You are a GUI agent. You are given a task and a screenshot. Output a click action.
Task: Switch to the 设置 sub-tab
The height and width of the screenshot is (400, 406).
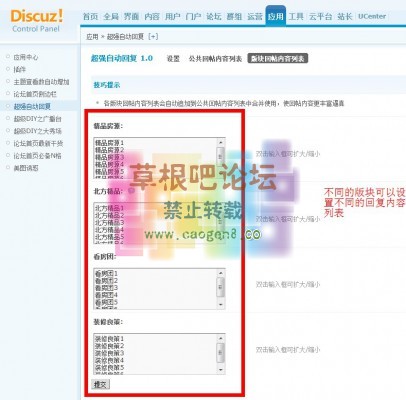pos(173,59)
